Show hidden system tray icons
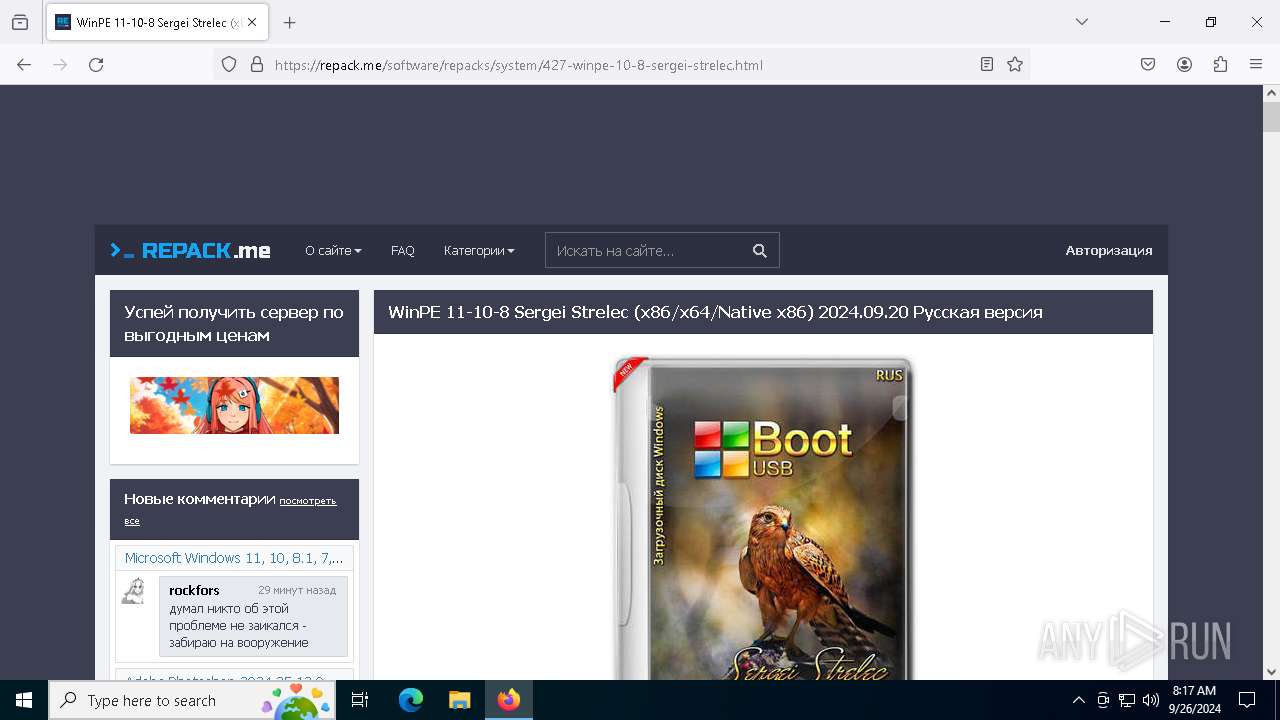This screenshot has width=1280, height=720. [1078, 700]
